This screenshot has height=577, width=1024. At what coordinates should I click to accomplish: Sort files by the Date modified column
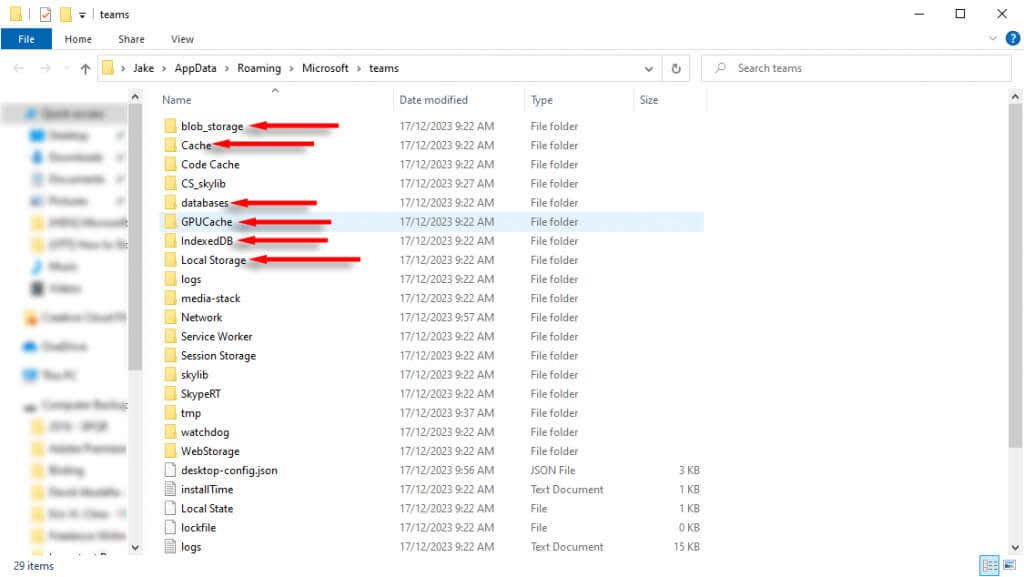(x=432, y=100)
